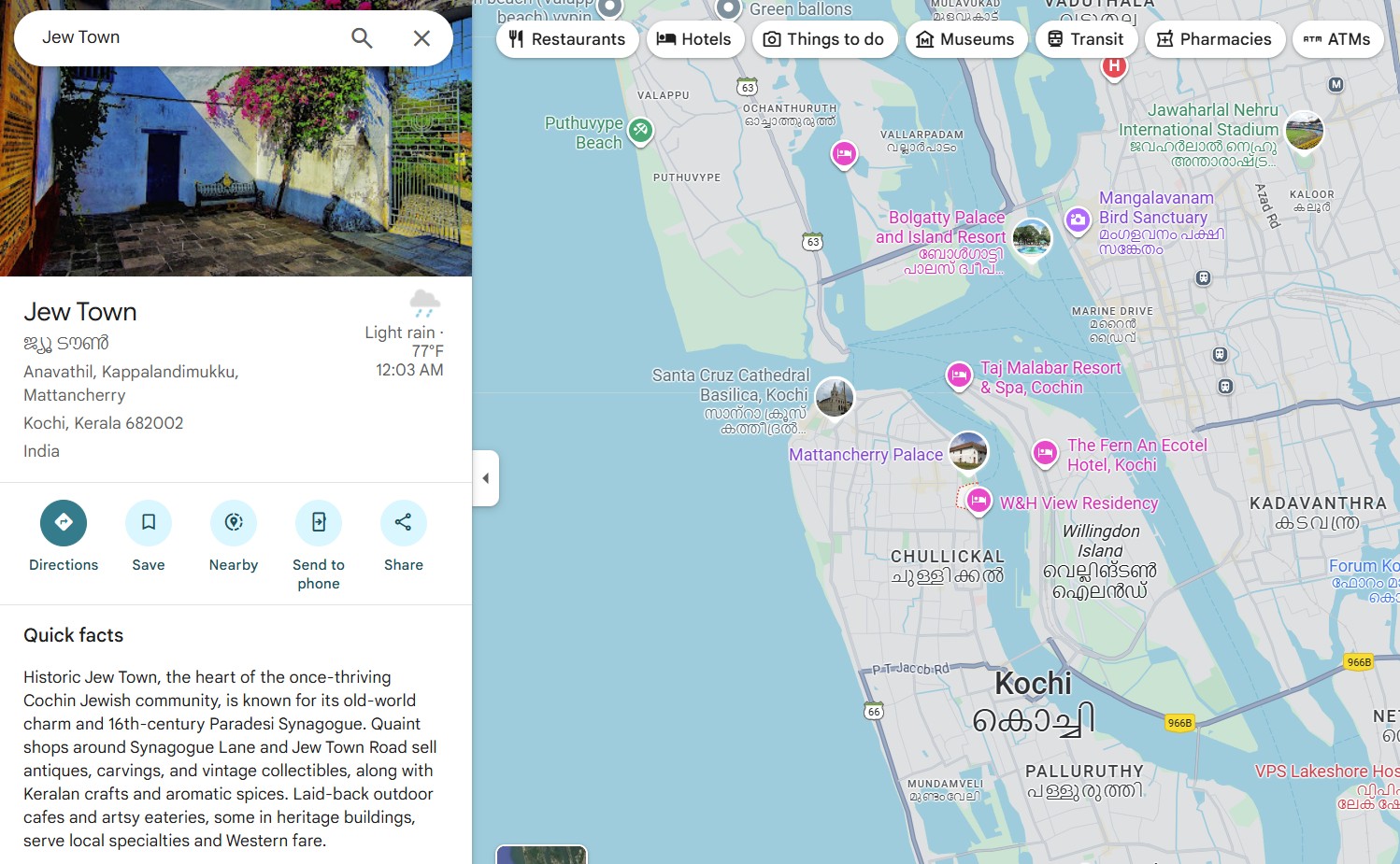Click the map layers thumbnail at bottom
Viewport: 1400px width, 864px height.
pyautogui.click(x=541, y=855)
